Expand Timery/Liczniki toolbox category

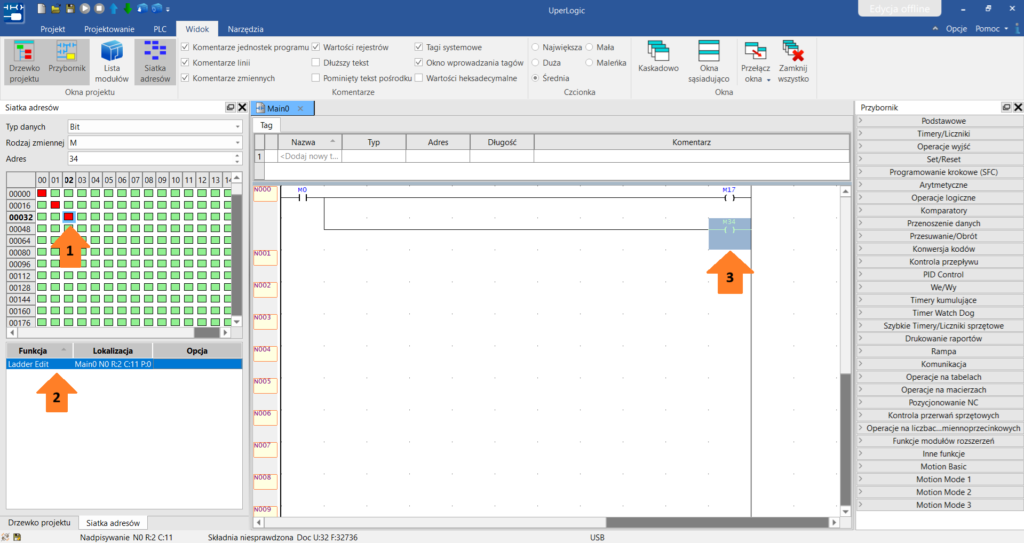pos(939,133)
